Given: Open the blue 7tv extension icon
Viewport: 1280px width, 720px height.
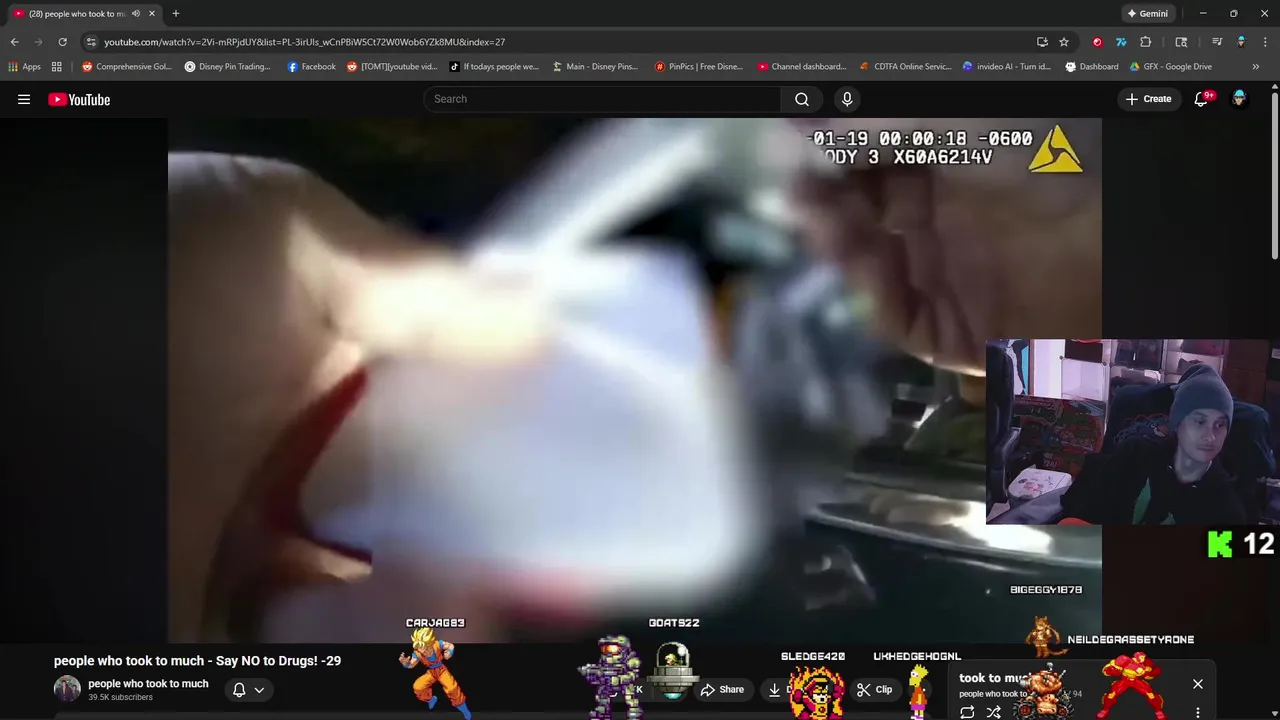Looking at the screenshot, I should (1121, 42).
